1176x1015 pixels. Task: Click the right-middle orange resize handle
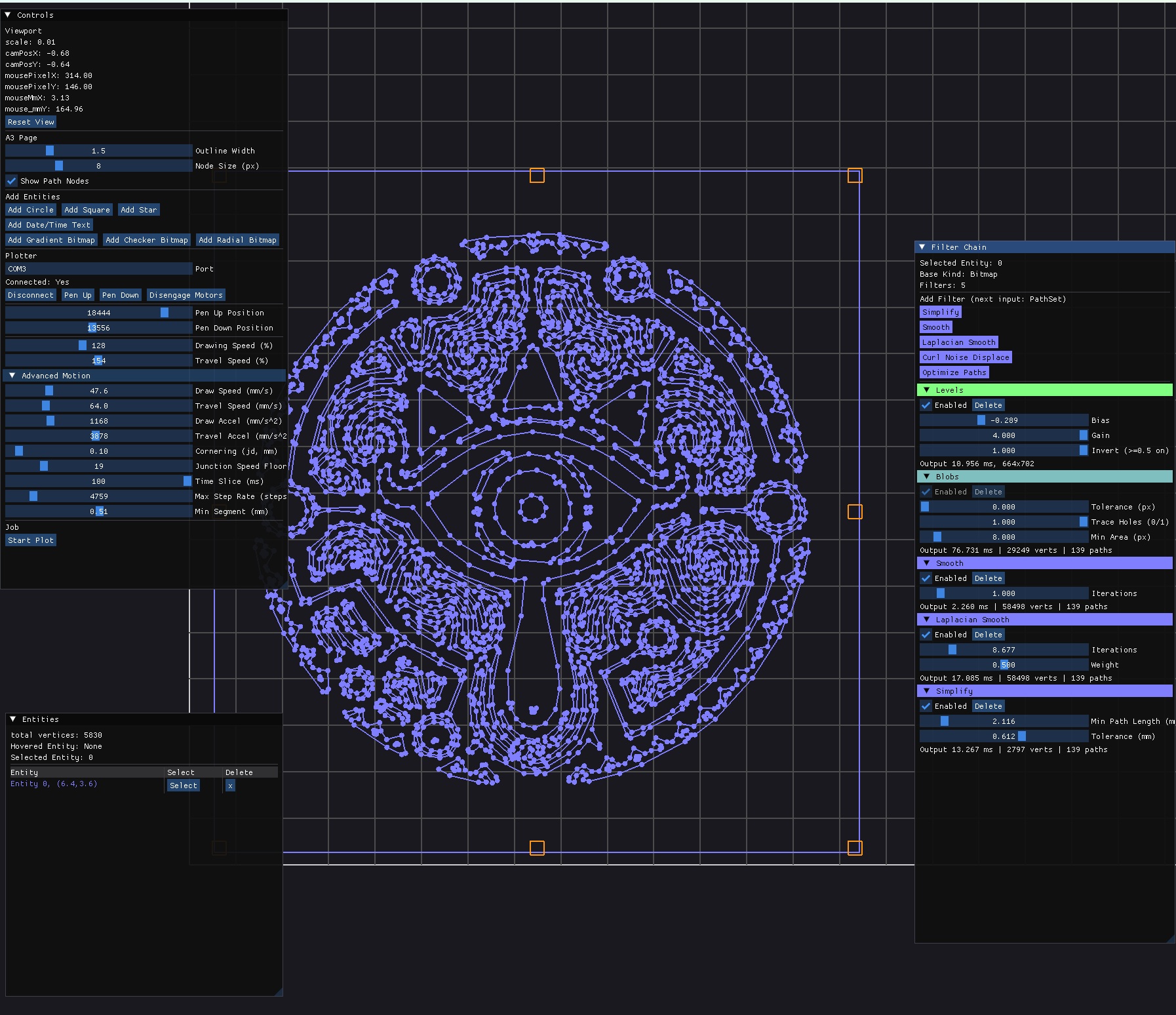(855, 512)
